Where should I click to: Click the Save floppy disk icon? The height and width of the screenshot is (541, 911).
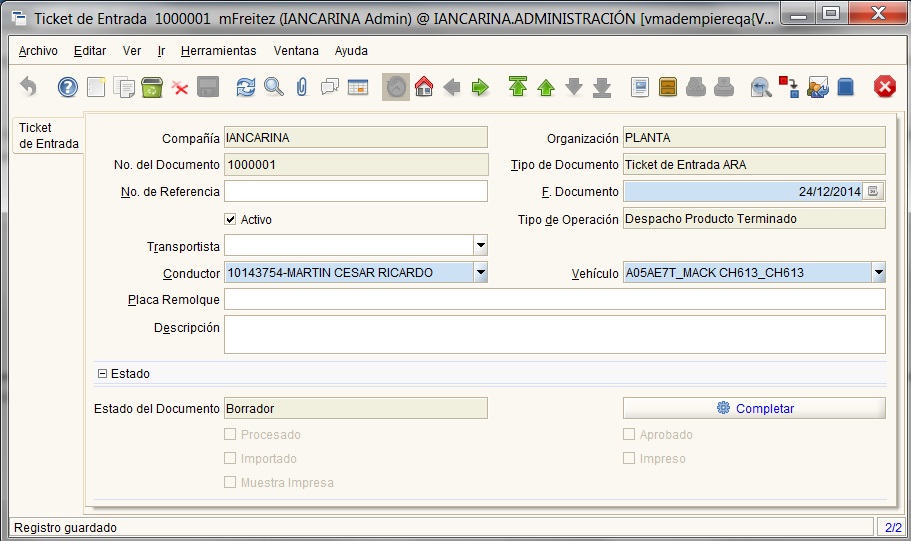208,87
